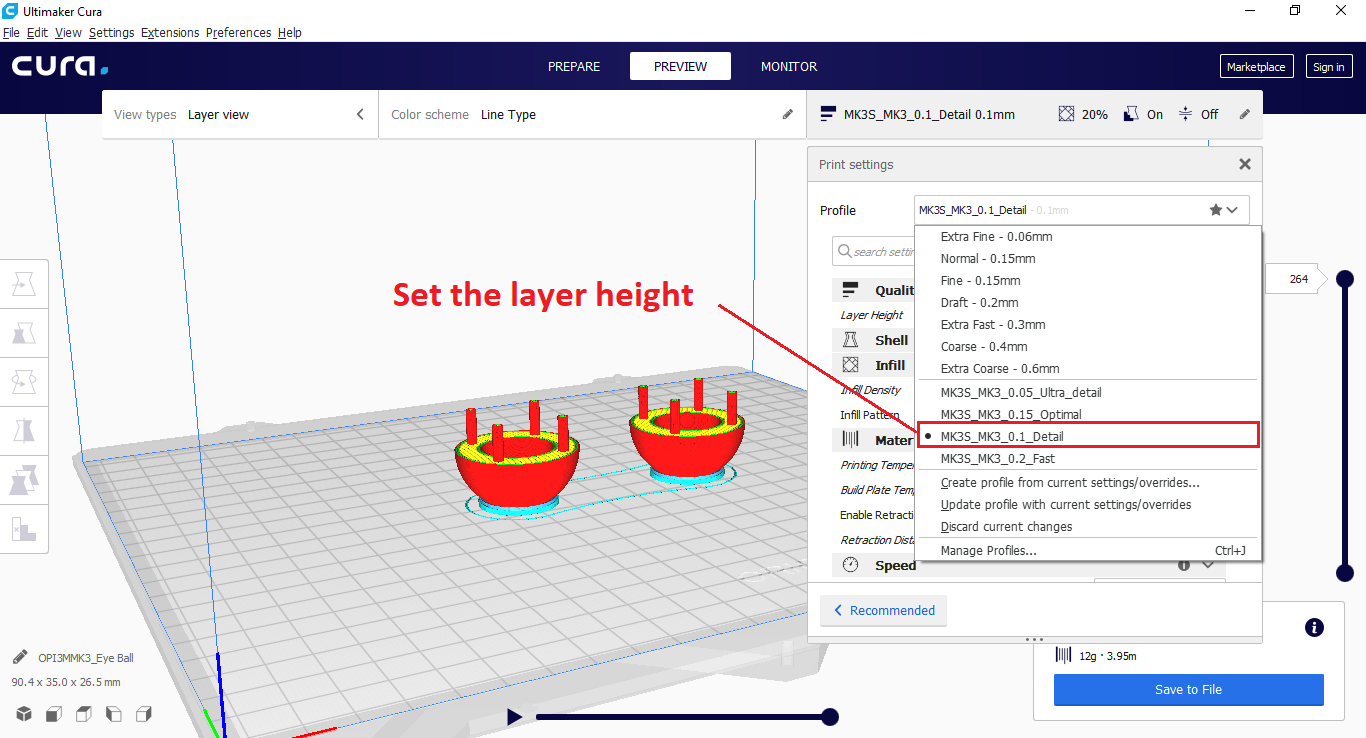
Task: Select the MK3S_MK3_0.05_Ultra_detail profile
Action: tap(1089, 393)
